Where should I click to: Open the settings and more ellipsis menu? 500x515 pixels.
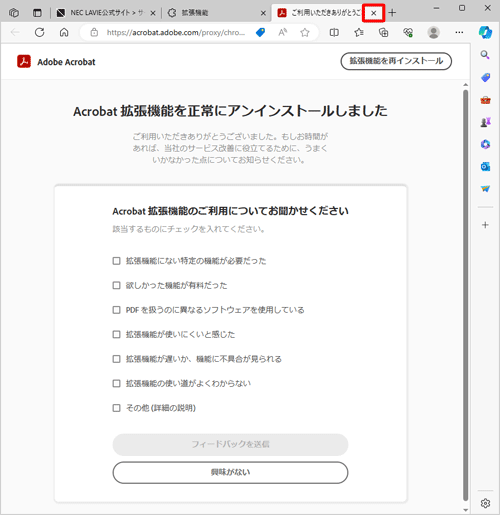459,32
